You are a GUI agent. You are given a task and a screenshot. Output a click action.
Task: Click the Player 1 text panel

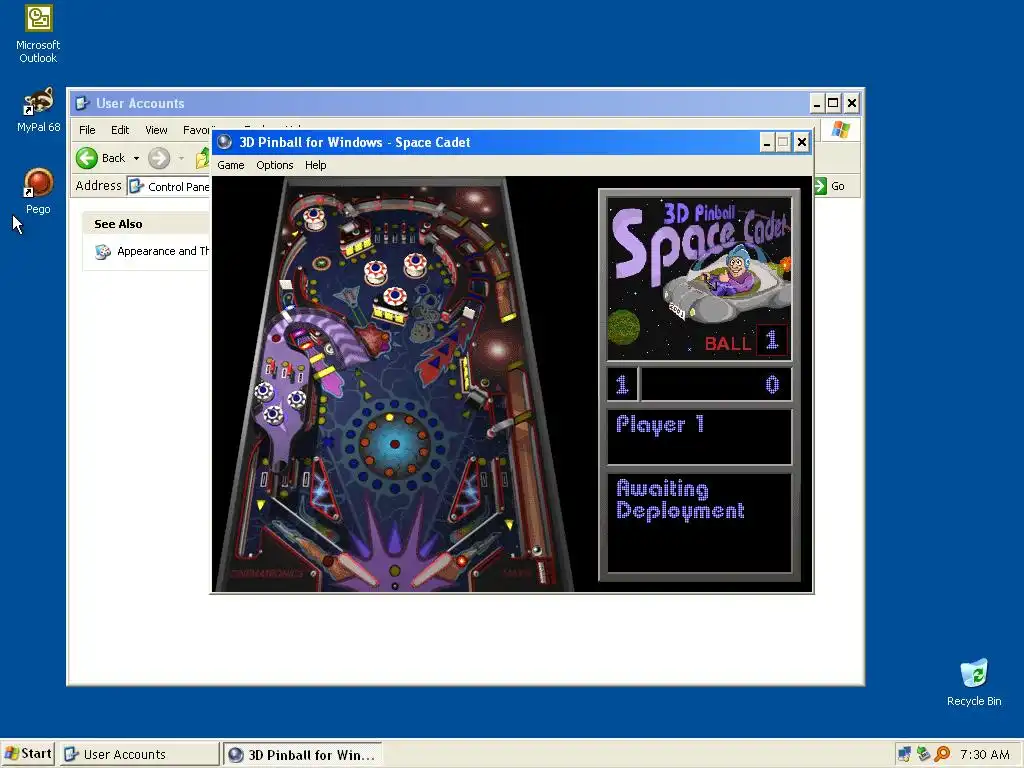pos(699,436)
